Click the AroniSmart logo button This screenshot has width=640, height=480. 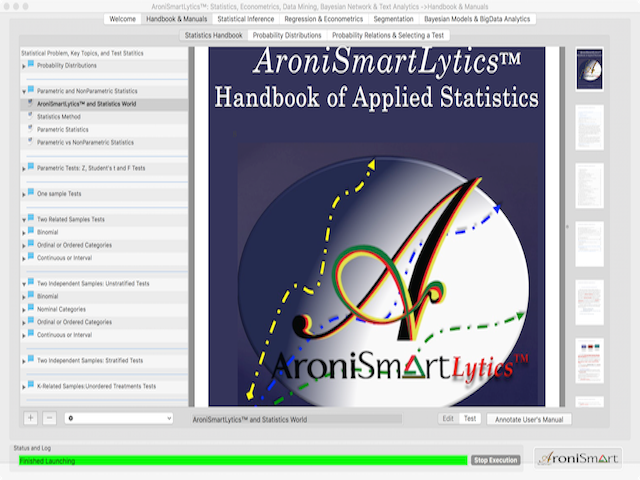(578, 458)
